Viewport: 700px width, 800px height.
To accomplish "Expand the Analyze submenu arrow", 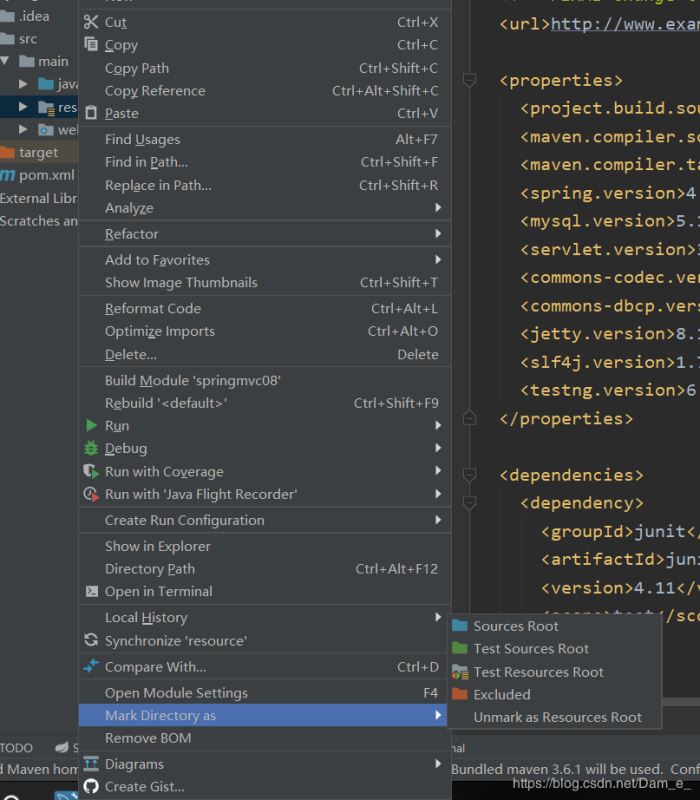I will click(438, 208).
